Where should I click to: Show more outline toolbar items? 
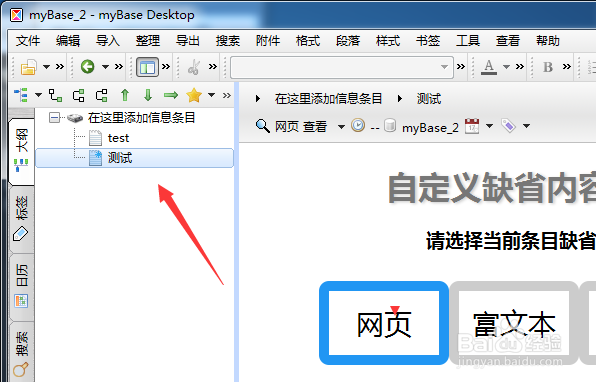pos(227,95)
